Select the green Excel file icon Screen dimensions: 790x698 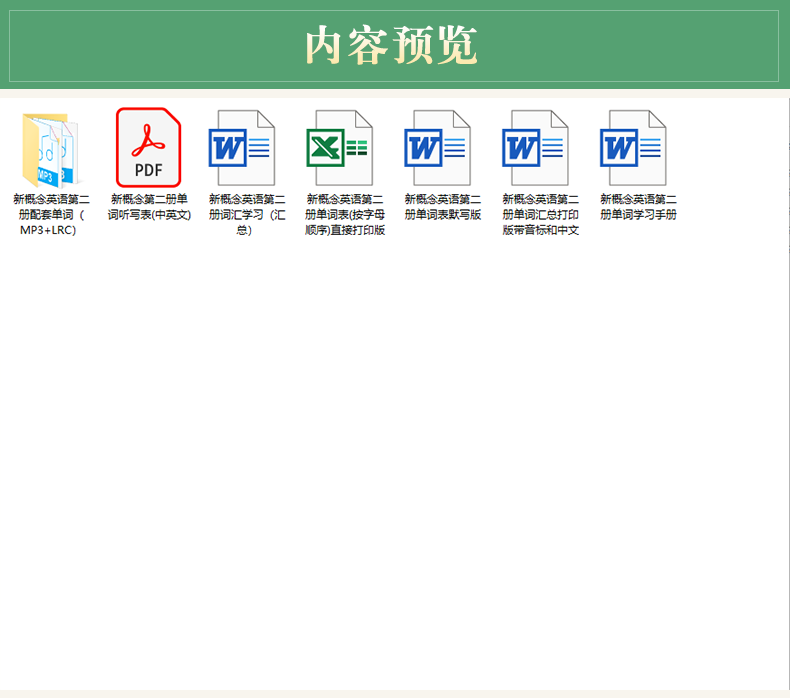(340, 148)
